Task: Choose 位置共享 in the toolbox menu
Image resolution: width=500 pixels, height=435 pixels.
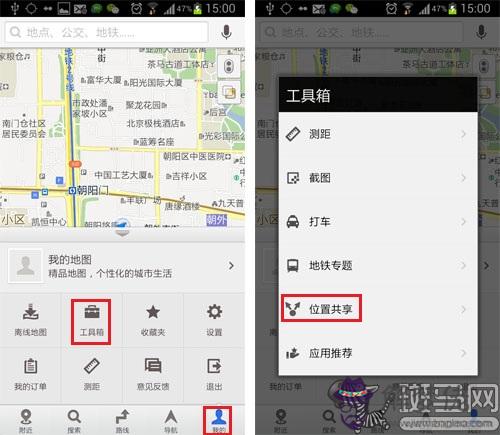Action: [x=378, y=309]
